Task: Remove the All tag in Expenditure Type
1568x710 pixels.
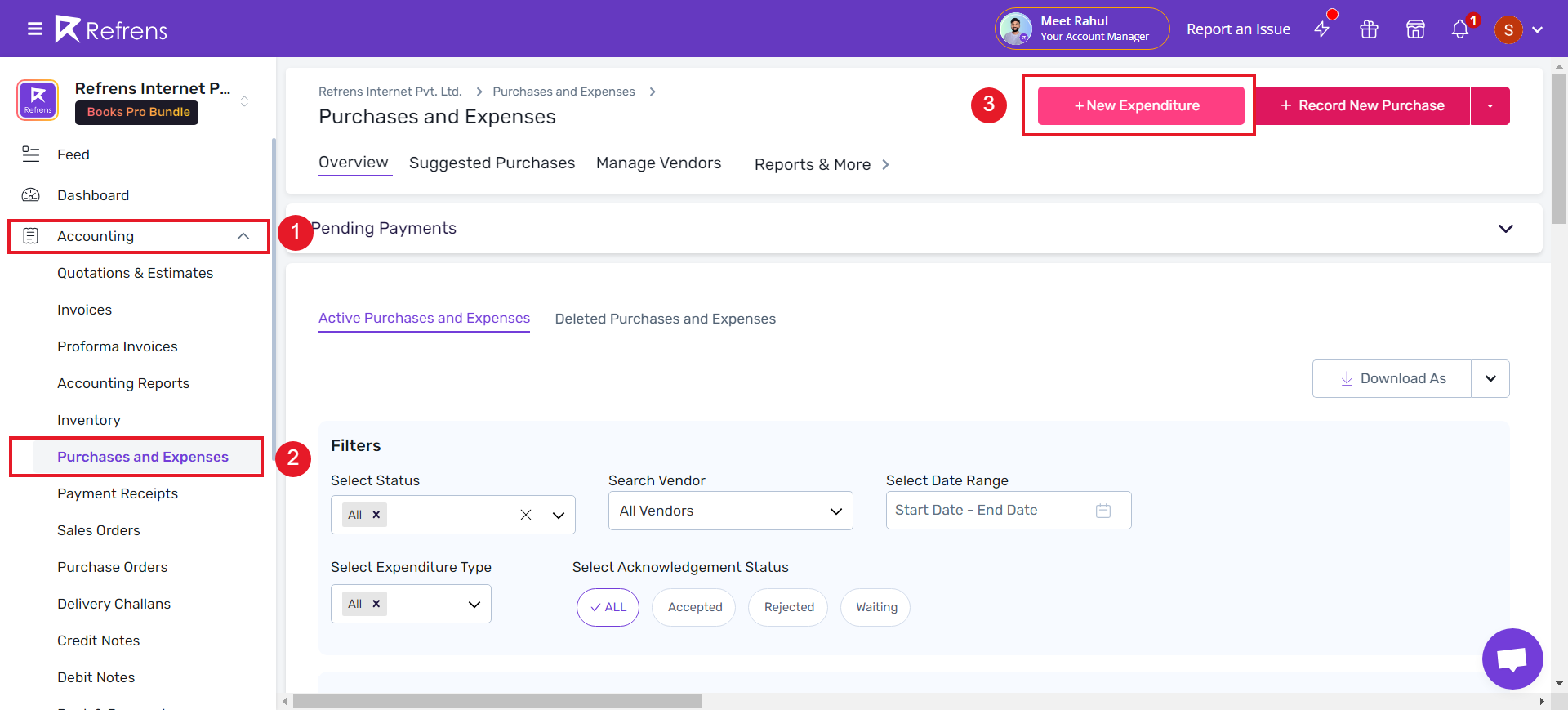Action: tap(376, 604)
